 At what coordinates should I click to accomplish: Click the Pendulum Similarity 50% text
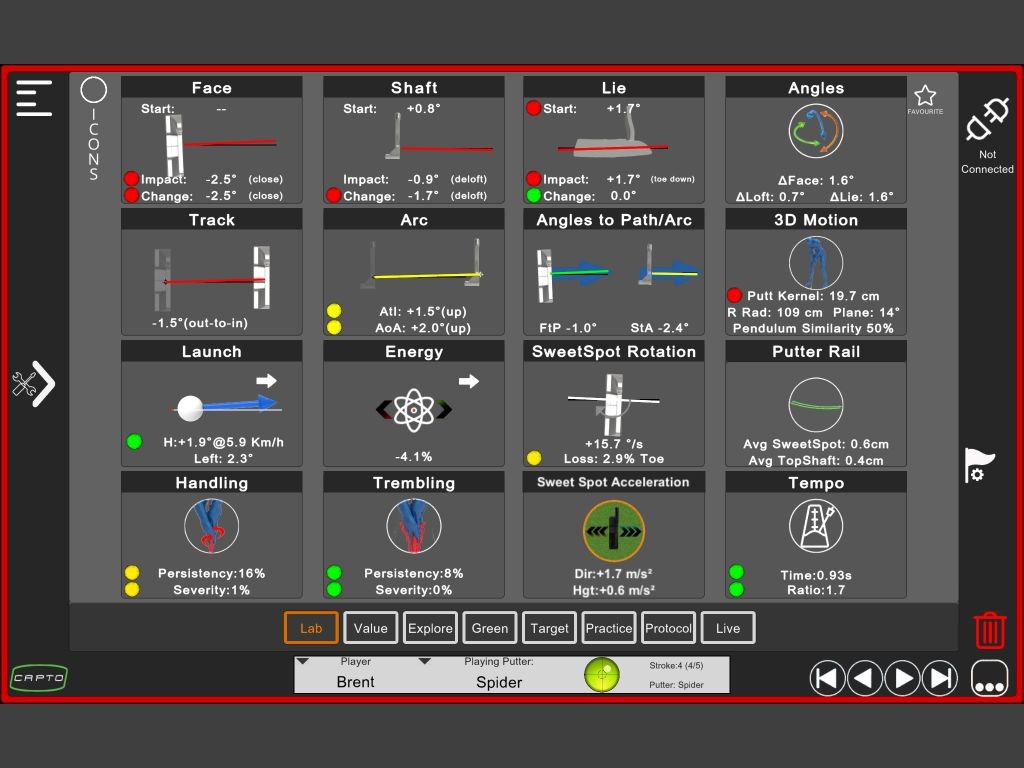(813, 328)
